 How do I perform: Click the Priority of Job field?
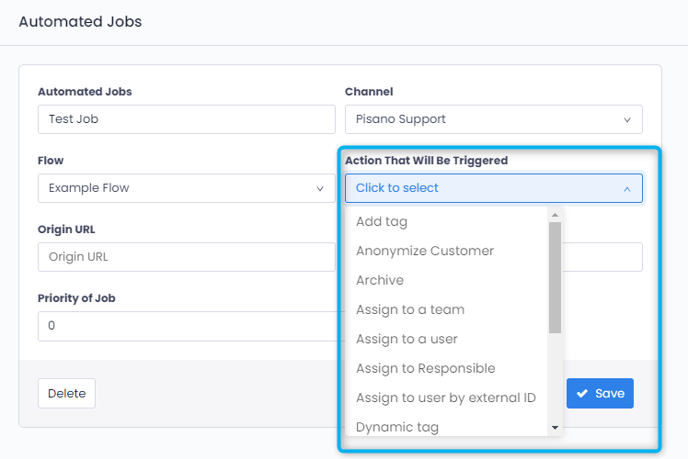point(186,326)
